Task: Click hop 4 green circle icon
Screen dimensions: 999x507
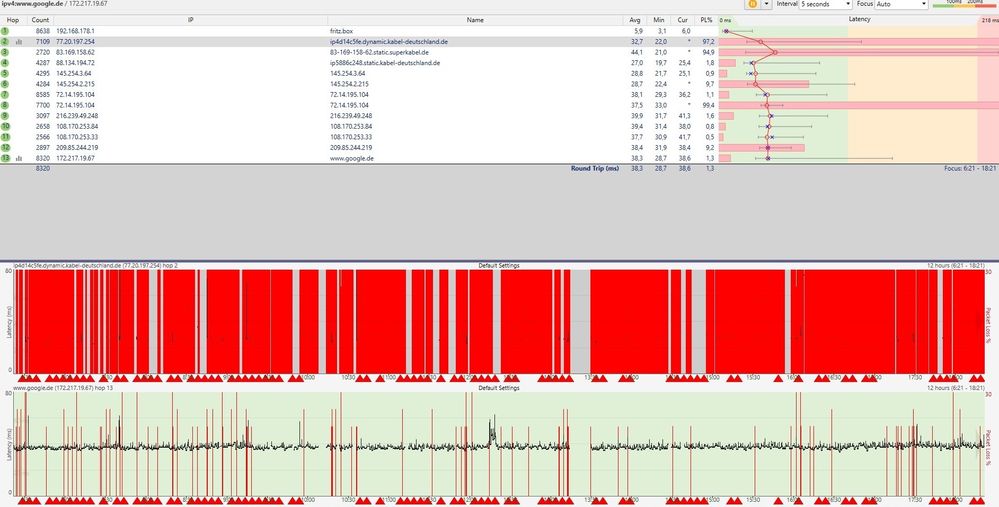Action: coord(5,63)
